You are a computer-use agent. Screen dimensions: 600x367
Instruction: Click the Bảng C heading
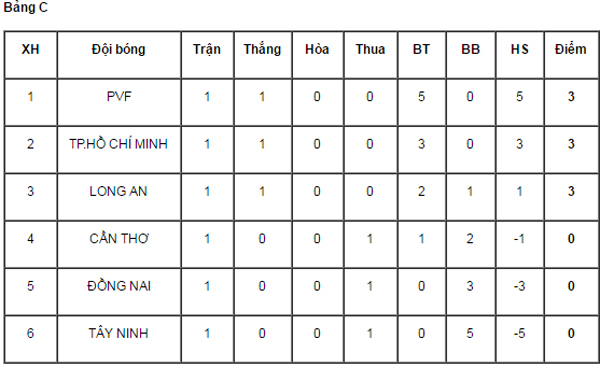click(x=26, y=7)
